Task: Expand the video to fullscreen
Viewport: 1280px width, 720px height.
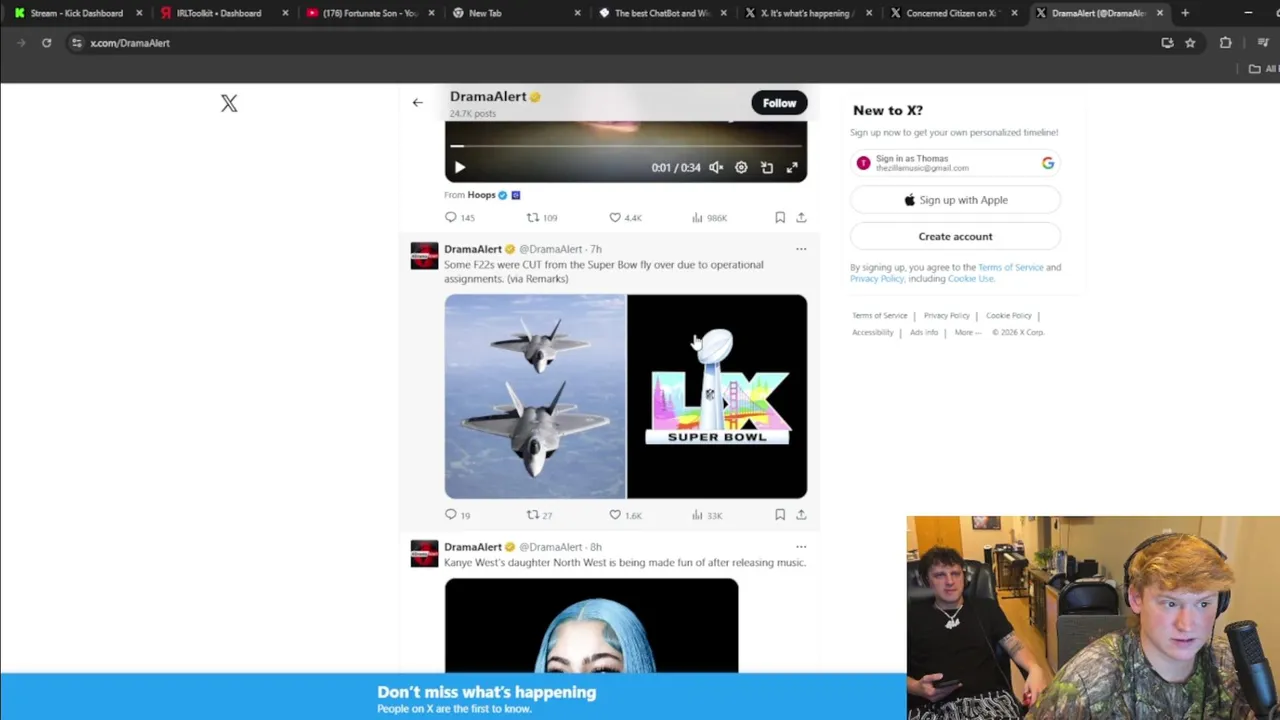Action: click(x=792, y=168)
